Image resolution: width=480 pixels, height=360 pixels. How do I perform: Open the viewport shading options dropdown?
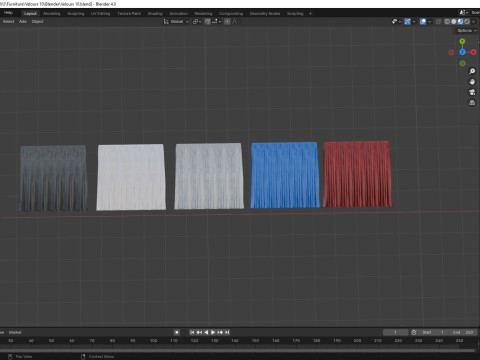pyautogui.click(x=474, y=21)
